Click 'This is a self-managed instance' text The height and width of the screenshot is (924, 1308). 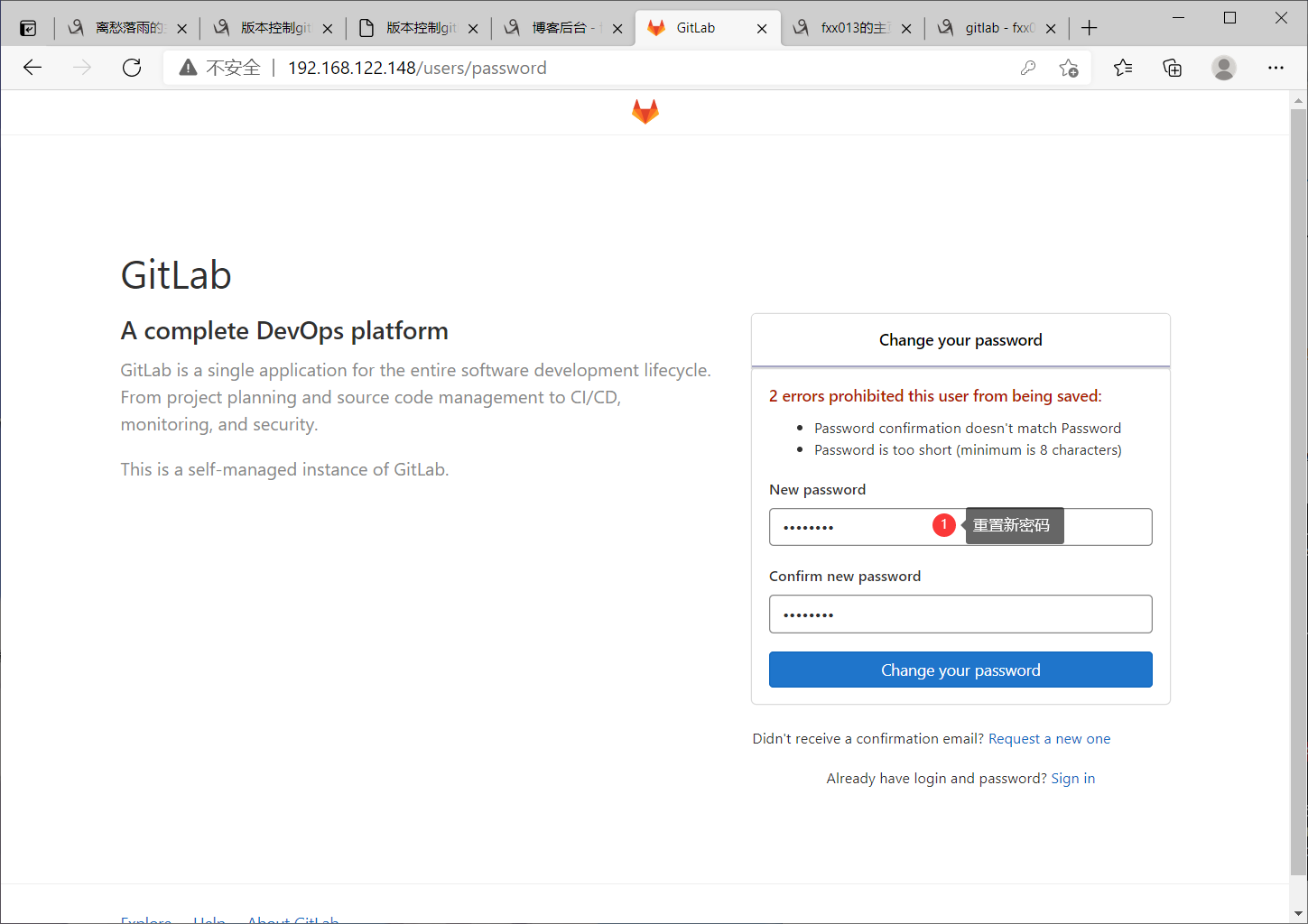pos(284,470)
